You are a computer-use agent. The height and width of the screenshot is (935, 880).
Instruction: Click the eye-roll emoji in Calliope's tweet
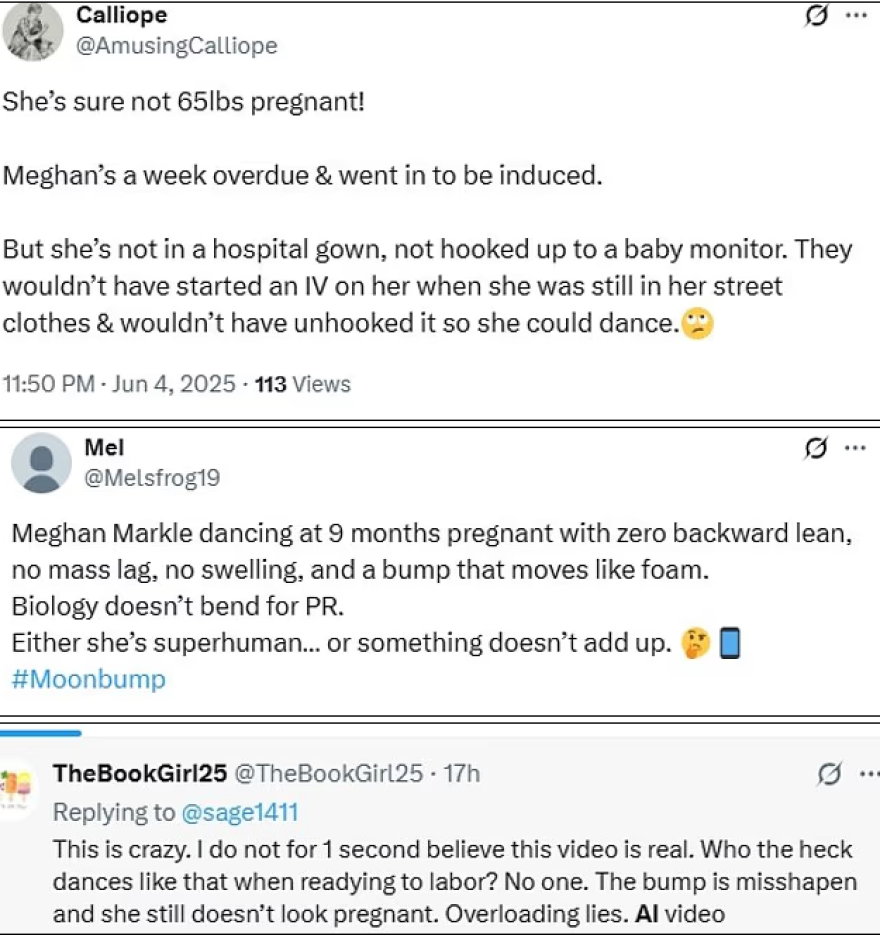[x=697, y=324]
